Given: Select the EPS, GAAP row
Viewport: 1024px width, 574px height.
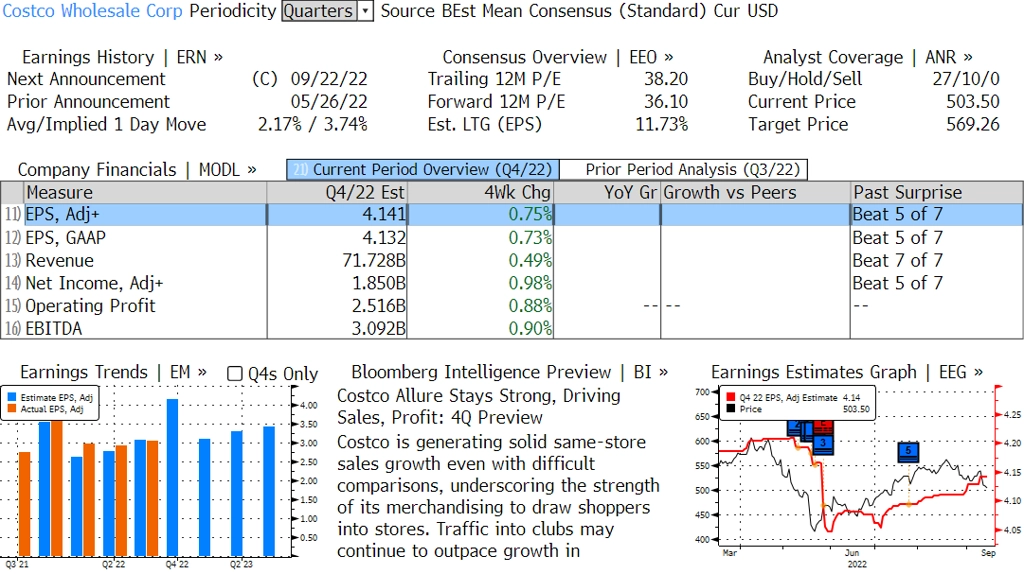Looking at the screenshot, I should pos(512,238).
